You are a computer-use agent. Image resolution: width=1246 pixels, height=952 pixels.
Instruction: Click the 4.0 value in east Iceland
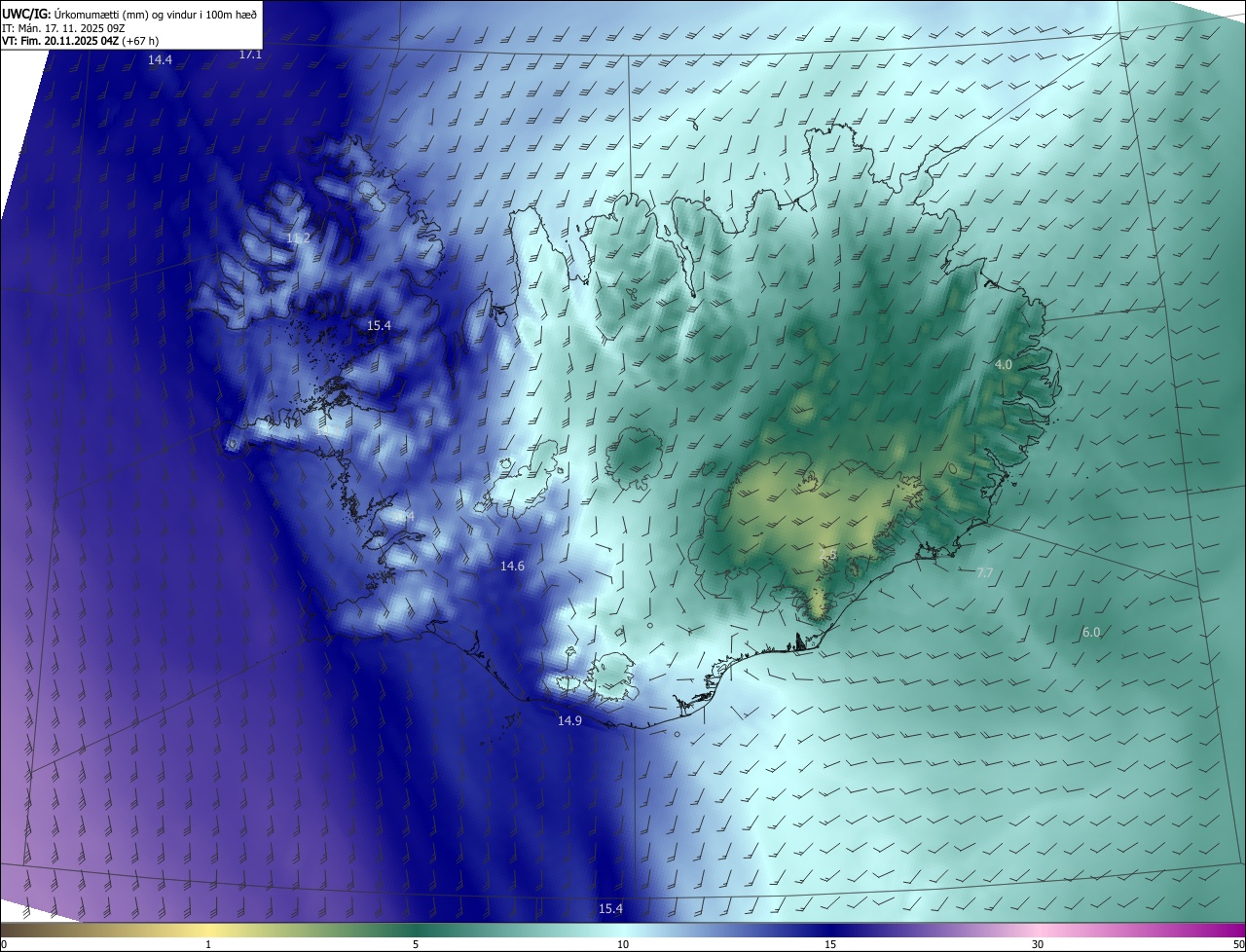[1003, 364]
